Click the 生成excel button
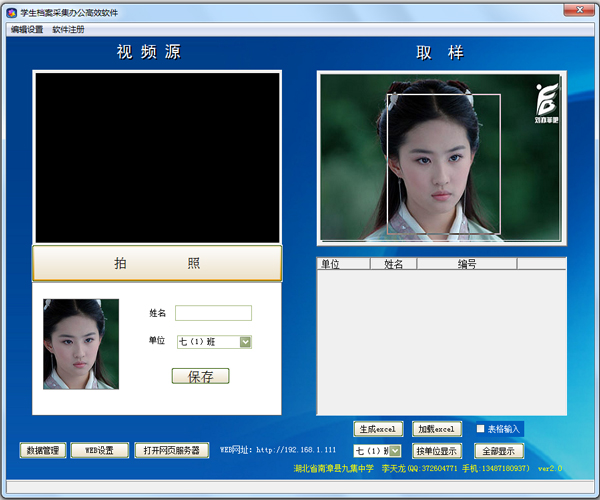This screenshot has height=500, width=600. pyautogui.click(x=378, y=429)
